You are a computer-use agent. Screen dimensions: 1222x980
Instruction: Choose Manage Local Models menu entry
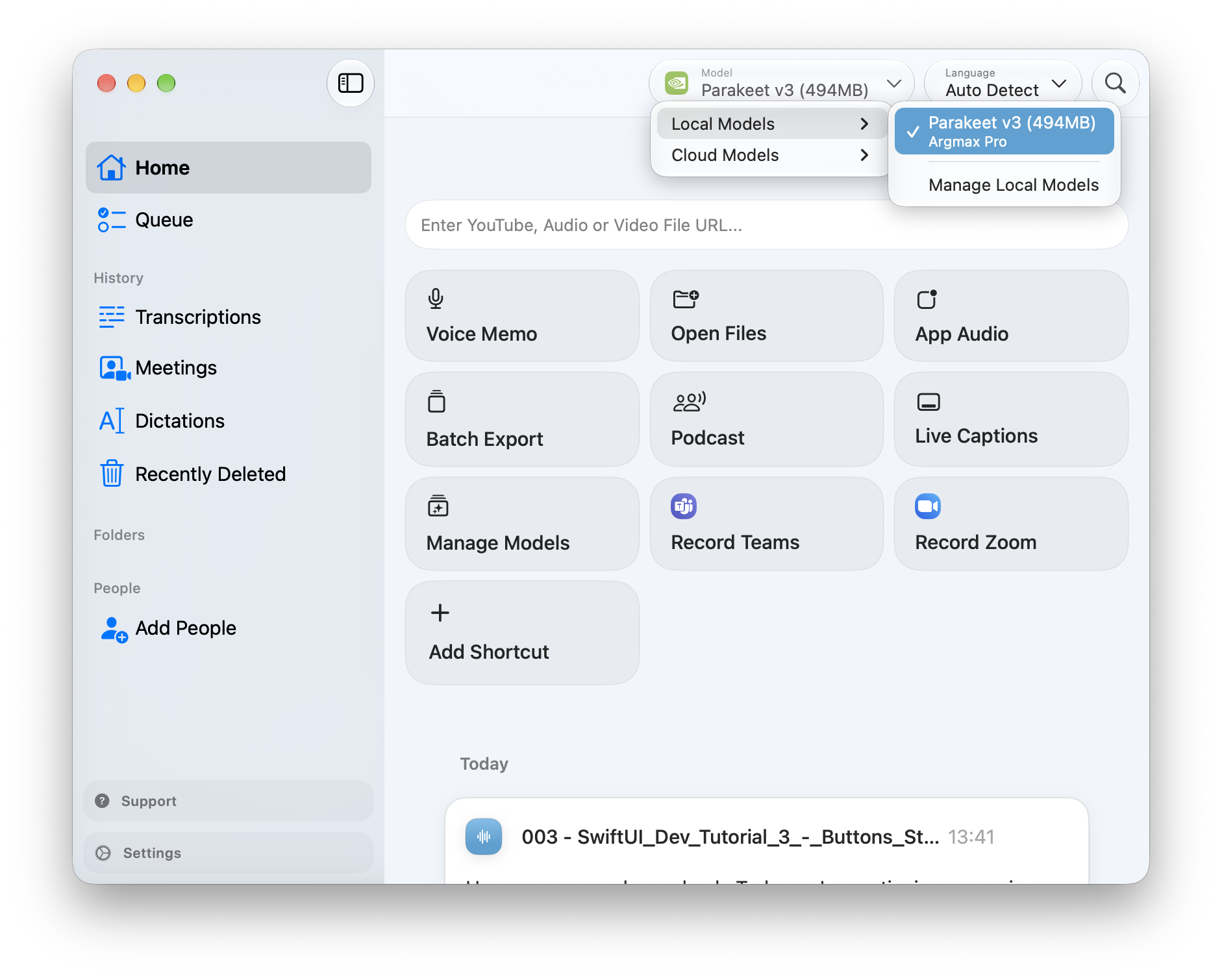[x=1014, y=185]
